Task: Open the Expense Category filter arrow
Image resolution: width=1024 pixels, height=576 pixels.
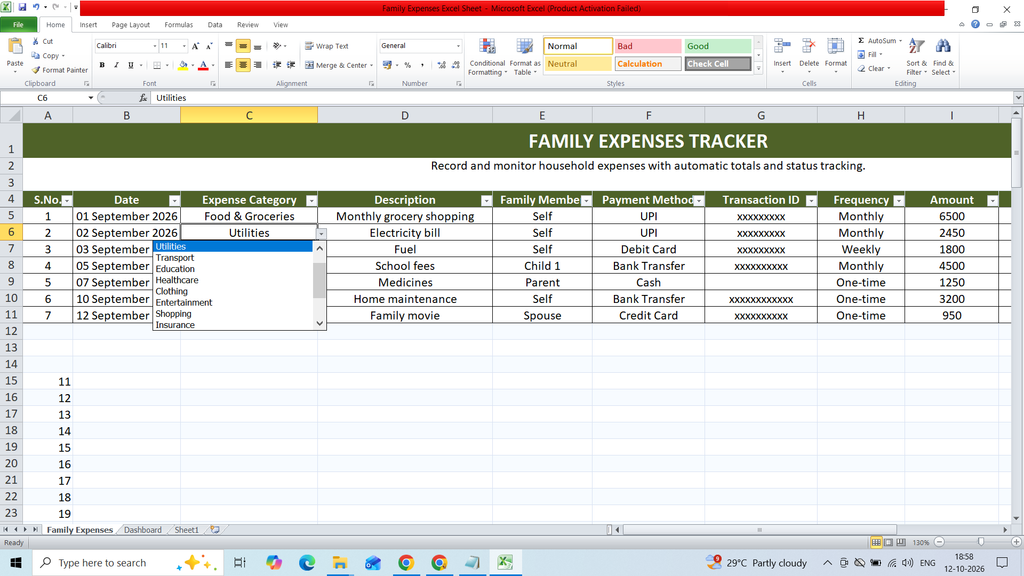Action: pos(312,200)
